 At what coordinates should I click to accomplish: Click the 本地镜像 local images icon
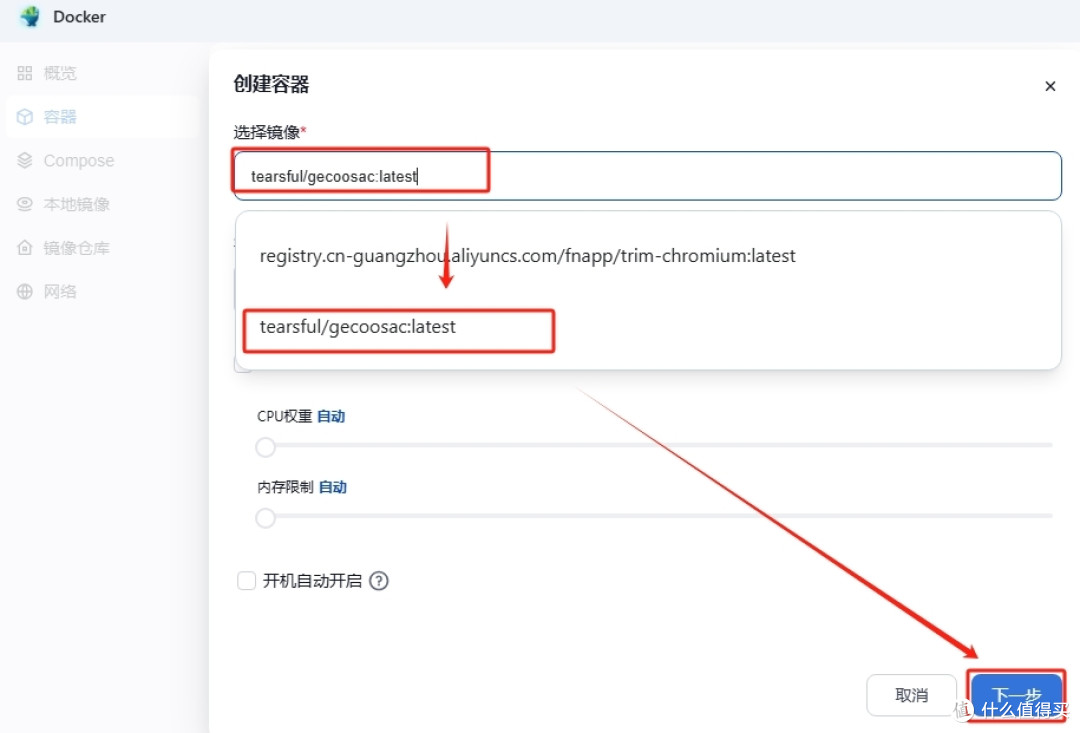[x=24, y=204]
